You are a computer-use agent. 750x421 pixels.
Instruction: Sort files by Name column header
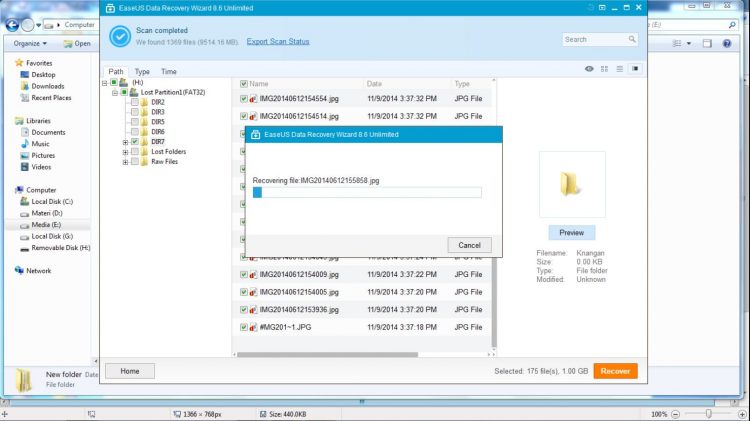click(258, 84)
